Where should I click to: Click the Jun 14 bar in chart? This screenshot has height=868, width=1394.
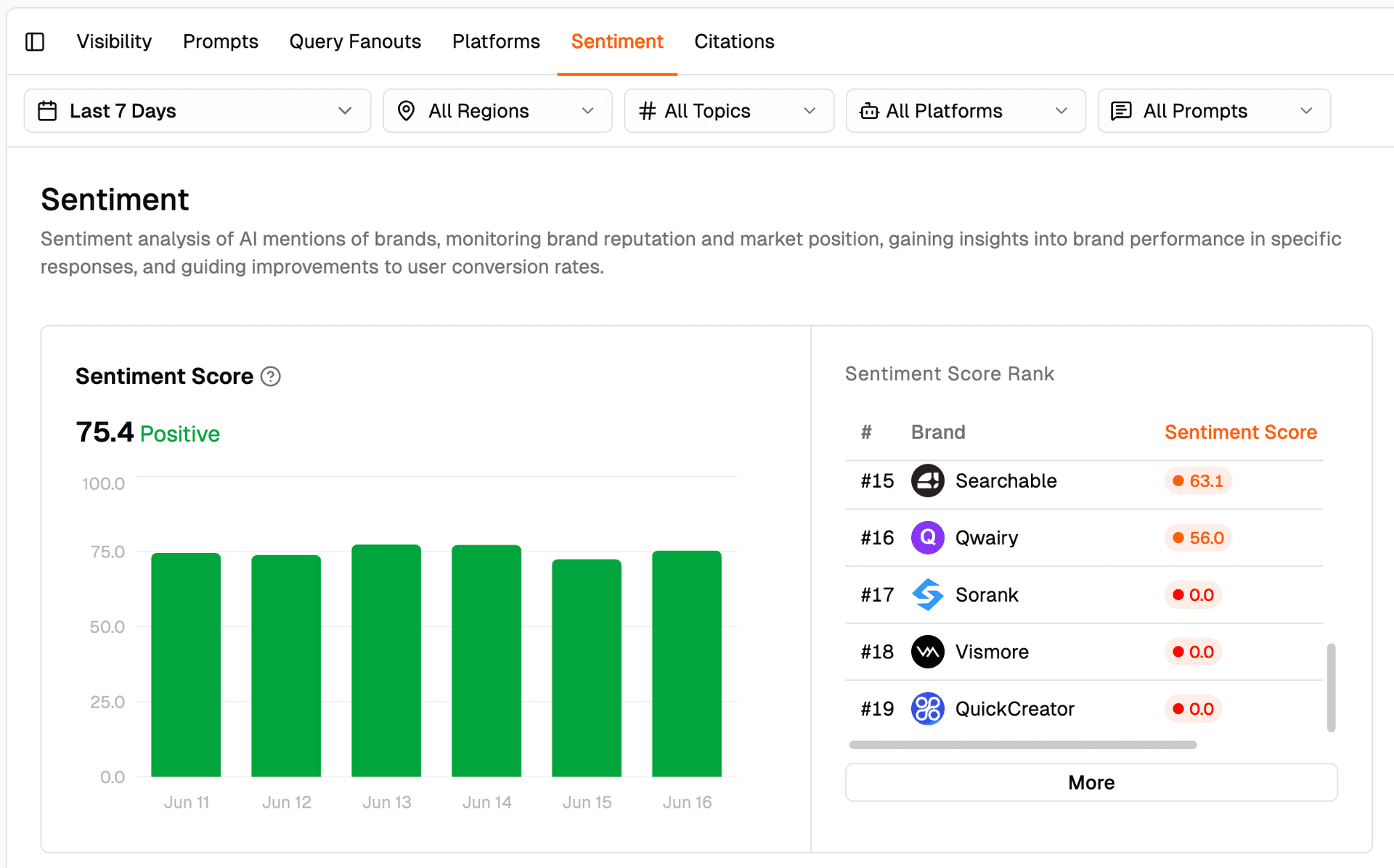tap(486, 661)
